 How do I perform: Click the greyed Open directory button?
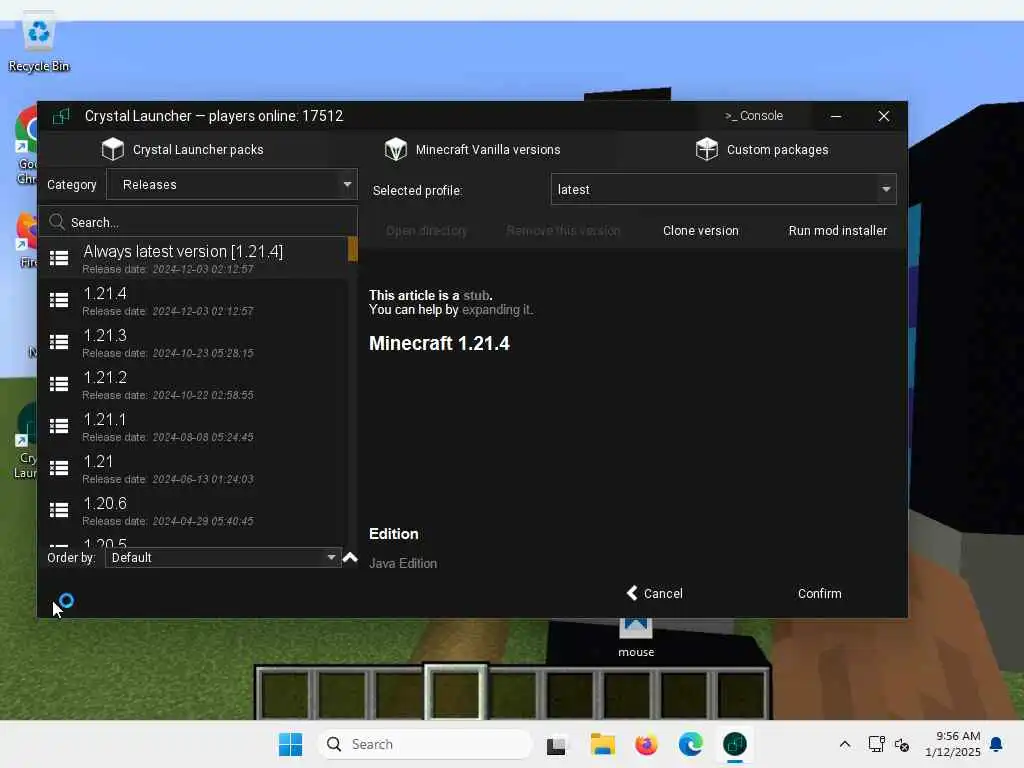tap(426, 231)
